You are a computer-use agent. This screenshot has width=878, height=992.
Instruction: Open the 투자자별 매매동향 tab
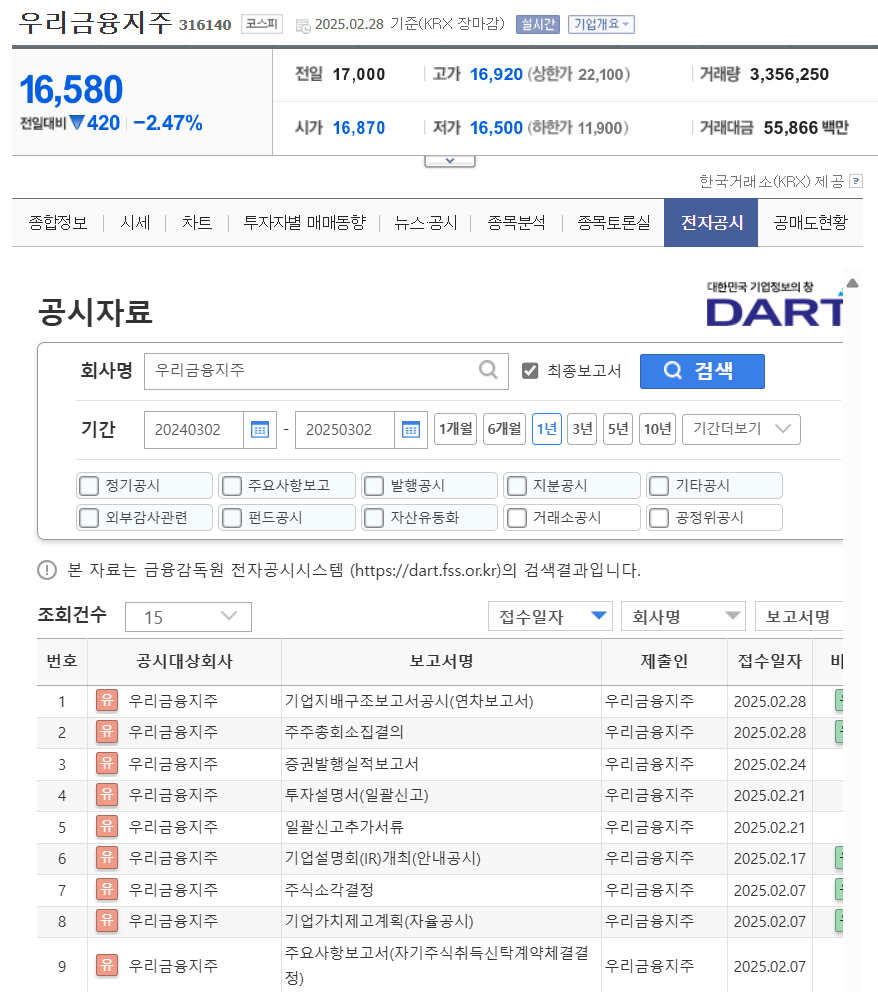pos(304,223)
